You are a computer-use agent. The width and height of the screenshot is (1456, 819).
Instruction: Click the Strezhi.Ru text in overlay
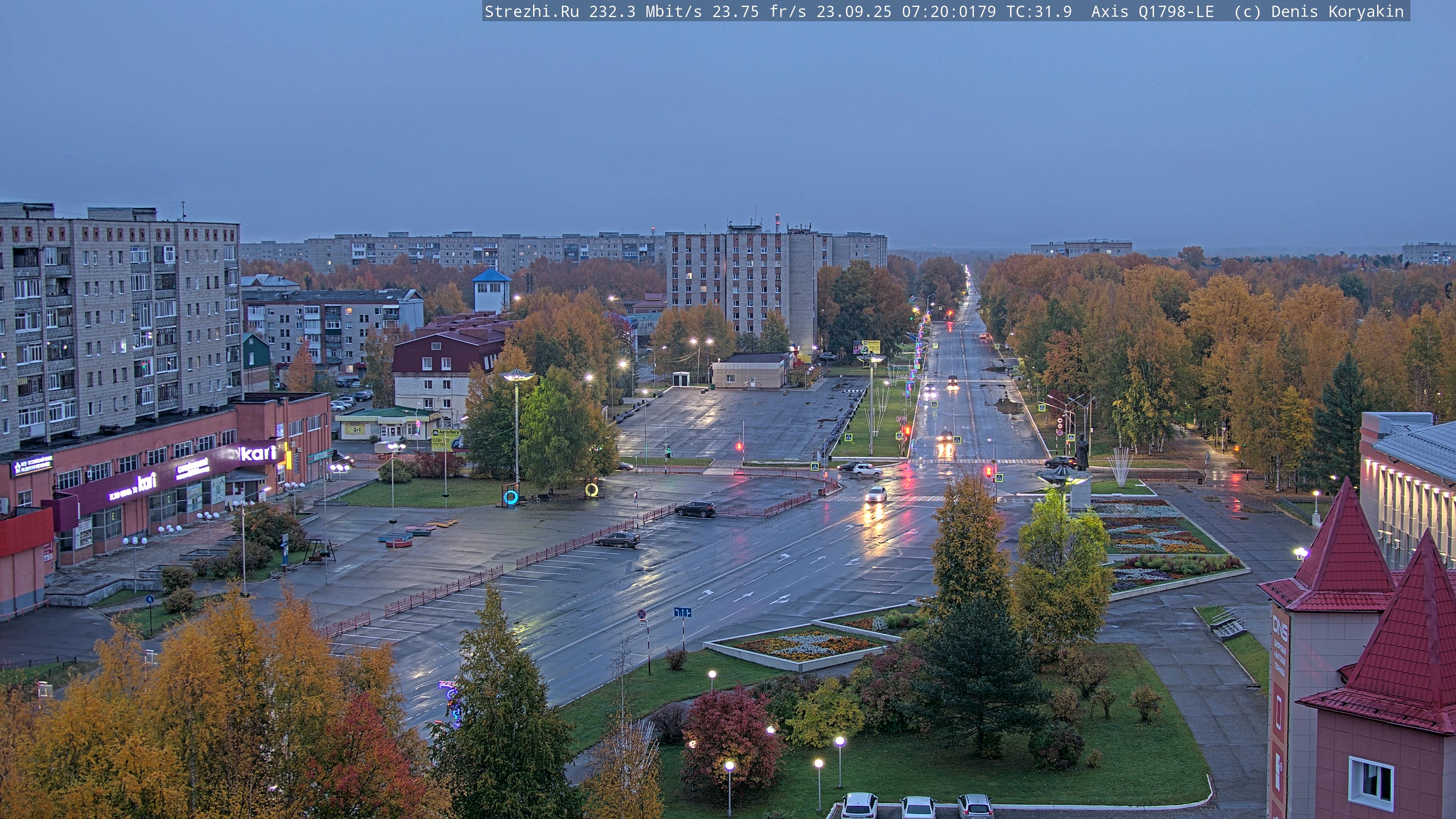pos(531,11)
